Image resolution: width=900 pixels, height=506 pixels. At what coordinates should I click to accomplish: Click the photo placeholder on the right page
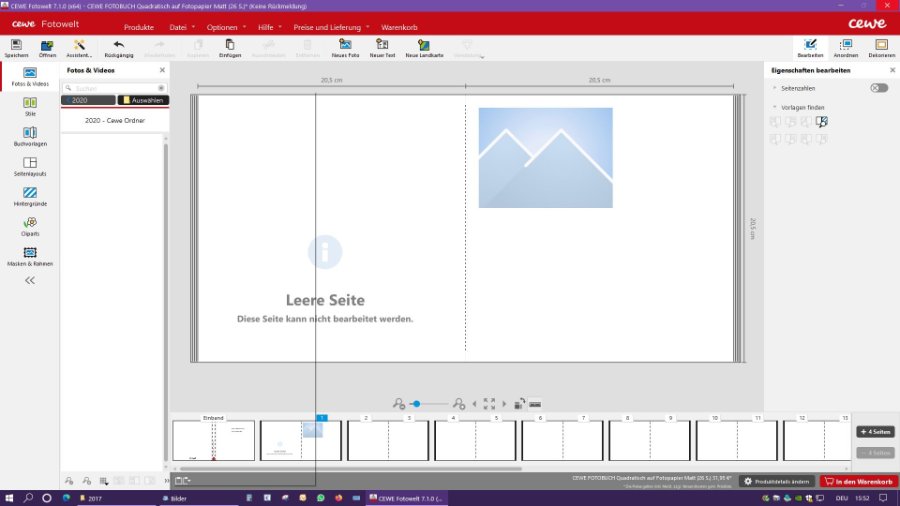pos(545,158)
